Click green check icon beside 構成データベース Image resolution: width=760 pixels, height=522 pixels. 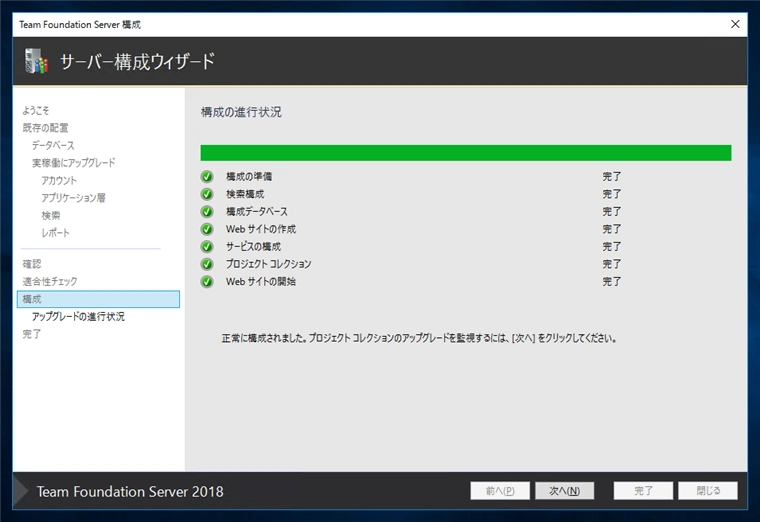click(207, 211)
